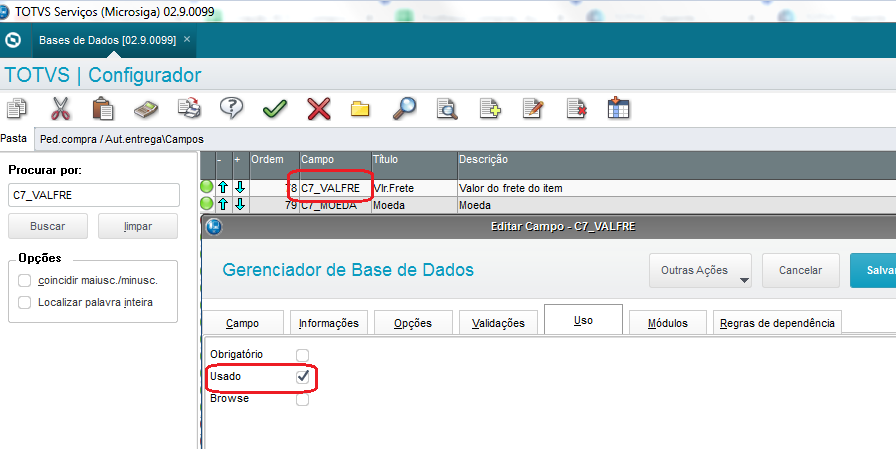Move C7_VALFRE field down with arrow
Viewport: 896px width, 449px height.
[x=240, y=187]
